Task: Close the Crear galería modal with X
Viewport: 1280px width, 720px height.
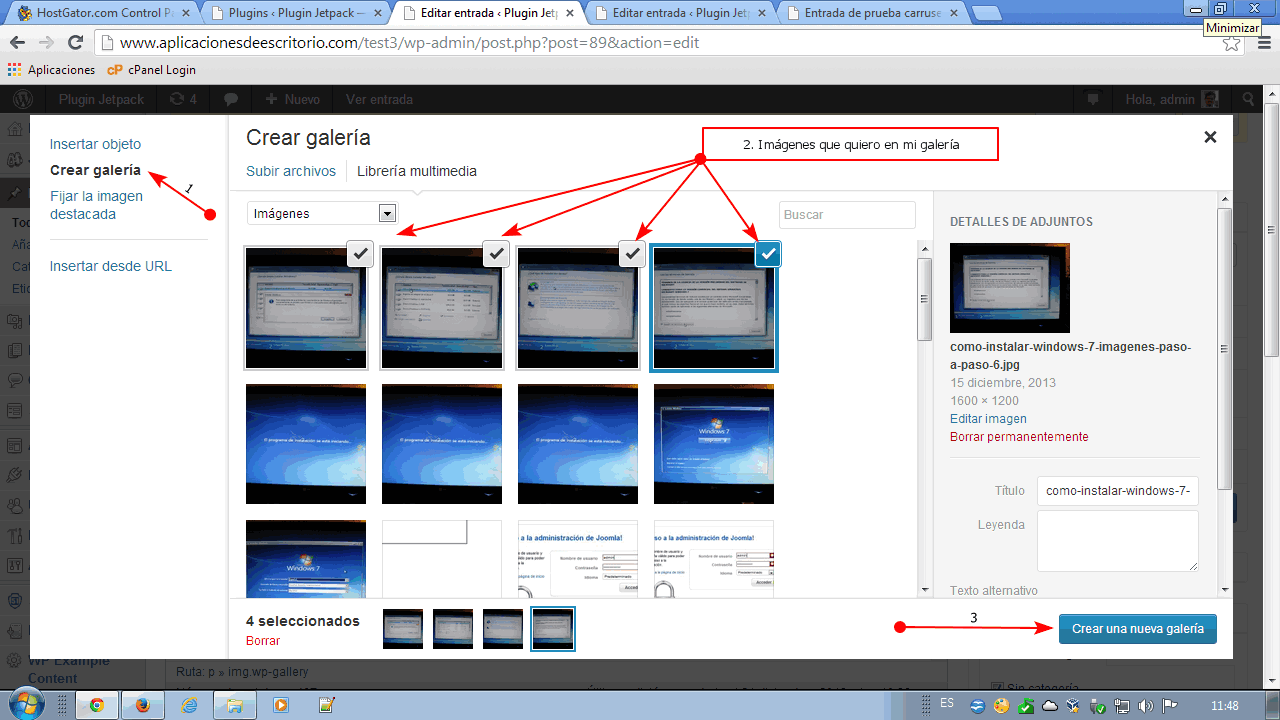Action: [1210, 138]
